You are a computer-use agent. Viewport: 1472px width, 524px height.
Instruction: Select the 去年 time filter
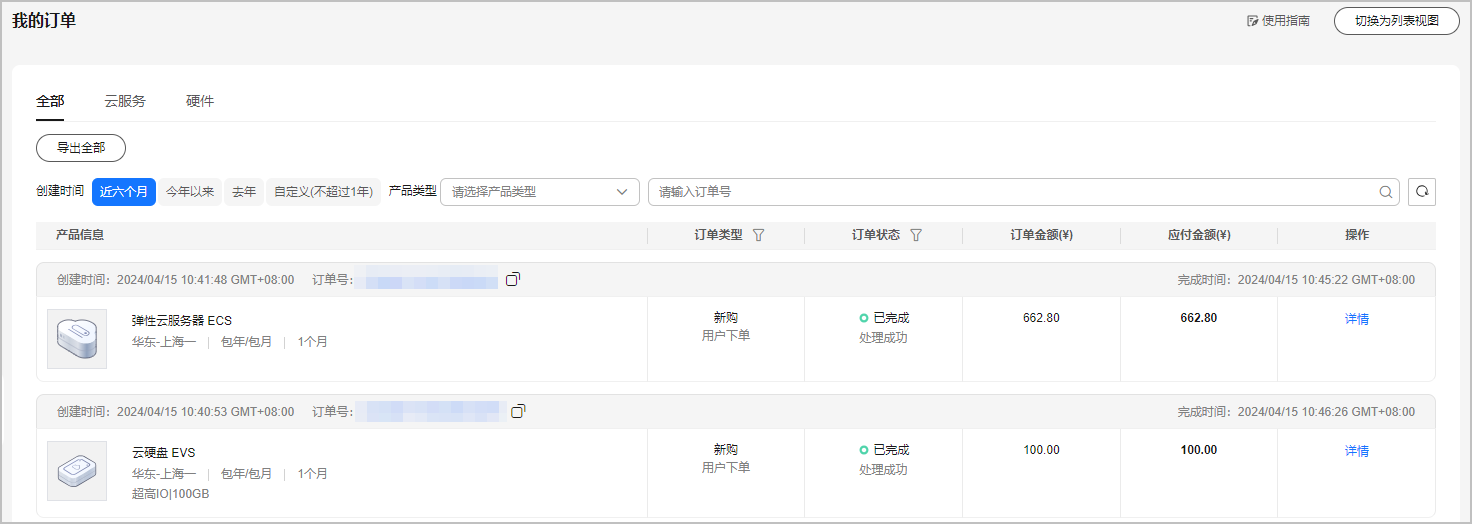[x=244, y=192]
